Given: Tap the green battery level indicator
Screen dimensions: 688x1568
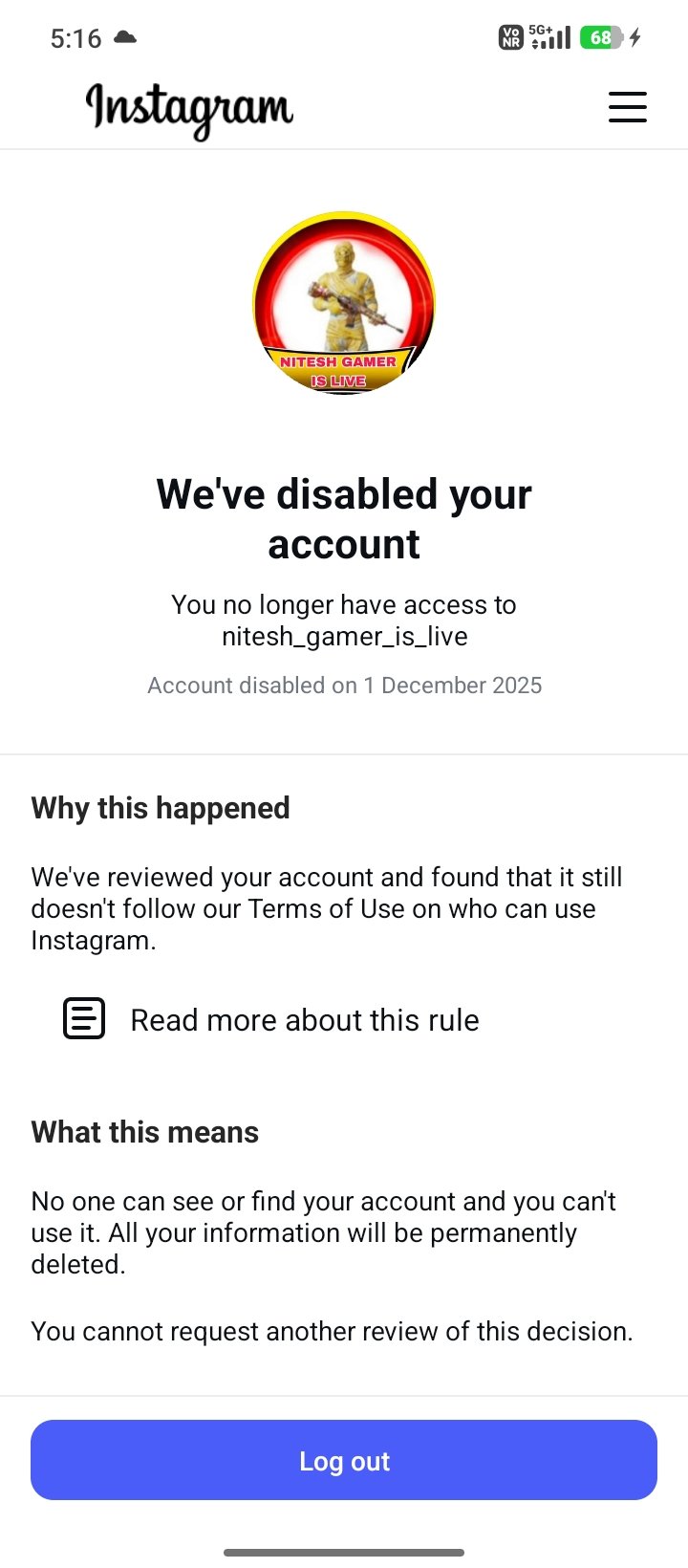Looking at the screenshot, I should click(601, 38).
